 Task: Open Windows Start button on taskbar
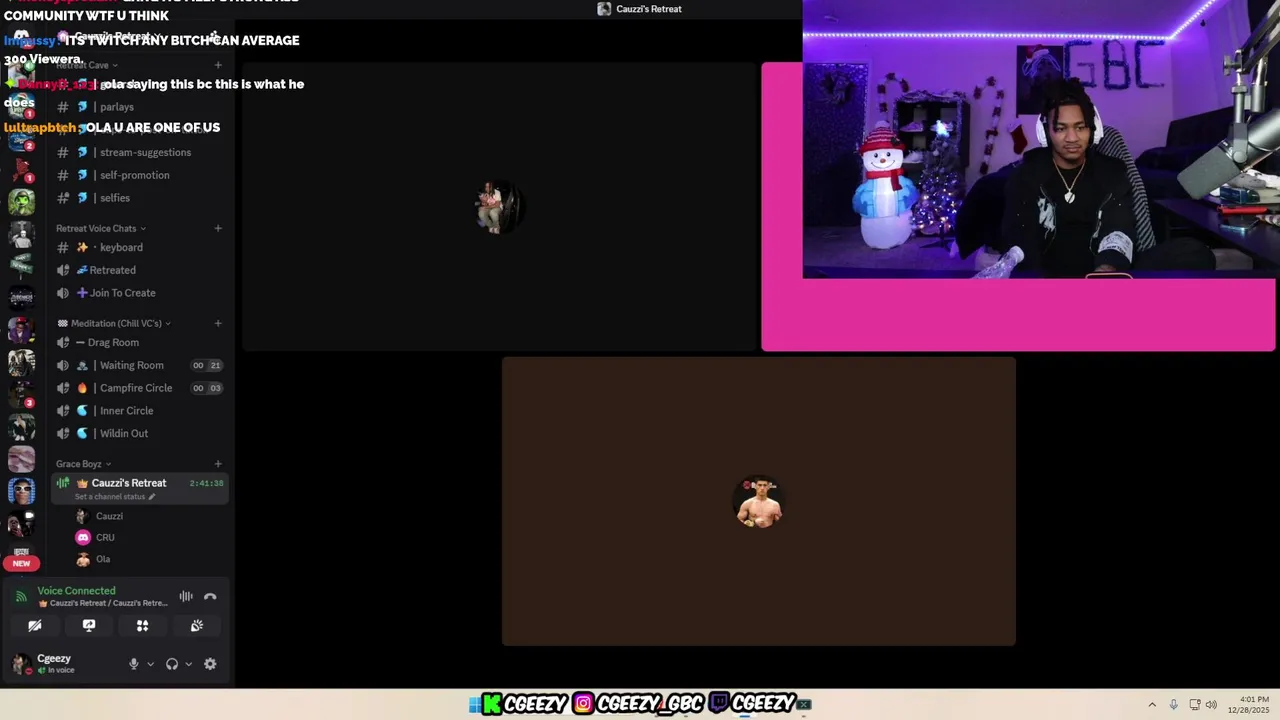point(474,704)
